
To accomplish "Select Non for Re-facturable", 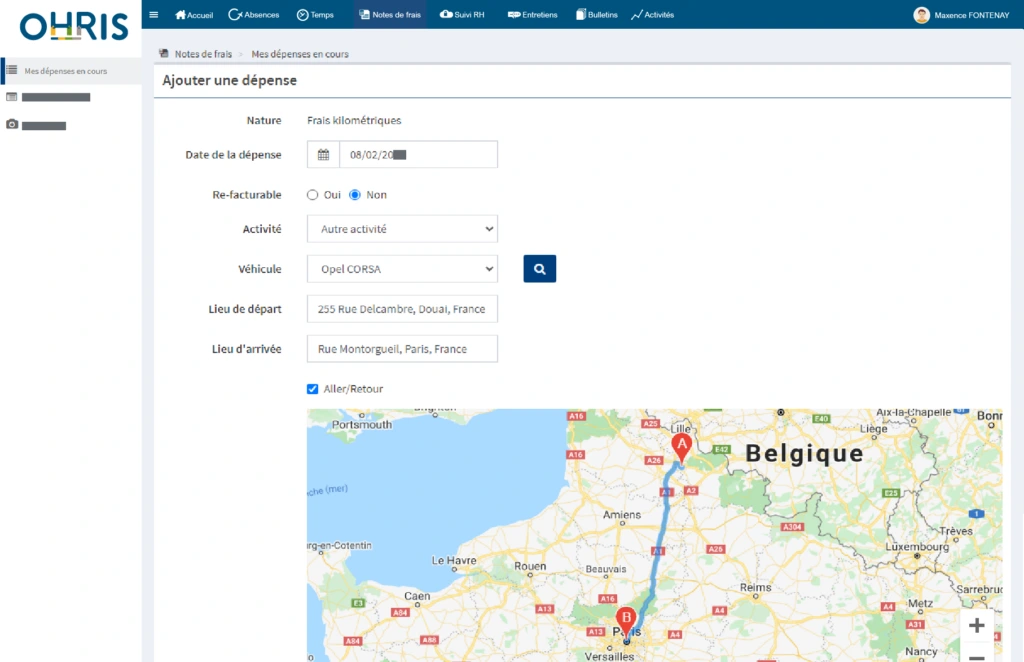I will 355,195.
